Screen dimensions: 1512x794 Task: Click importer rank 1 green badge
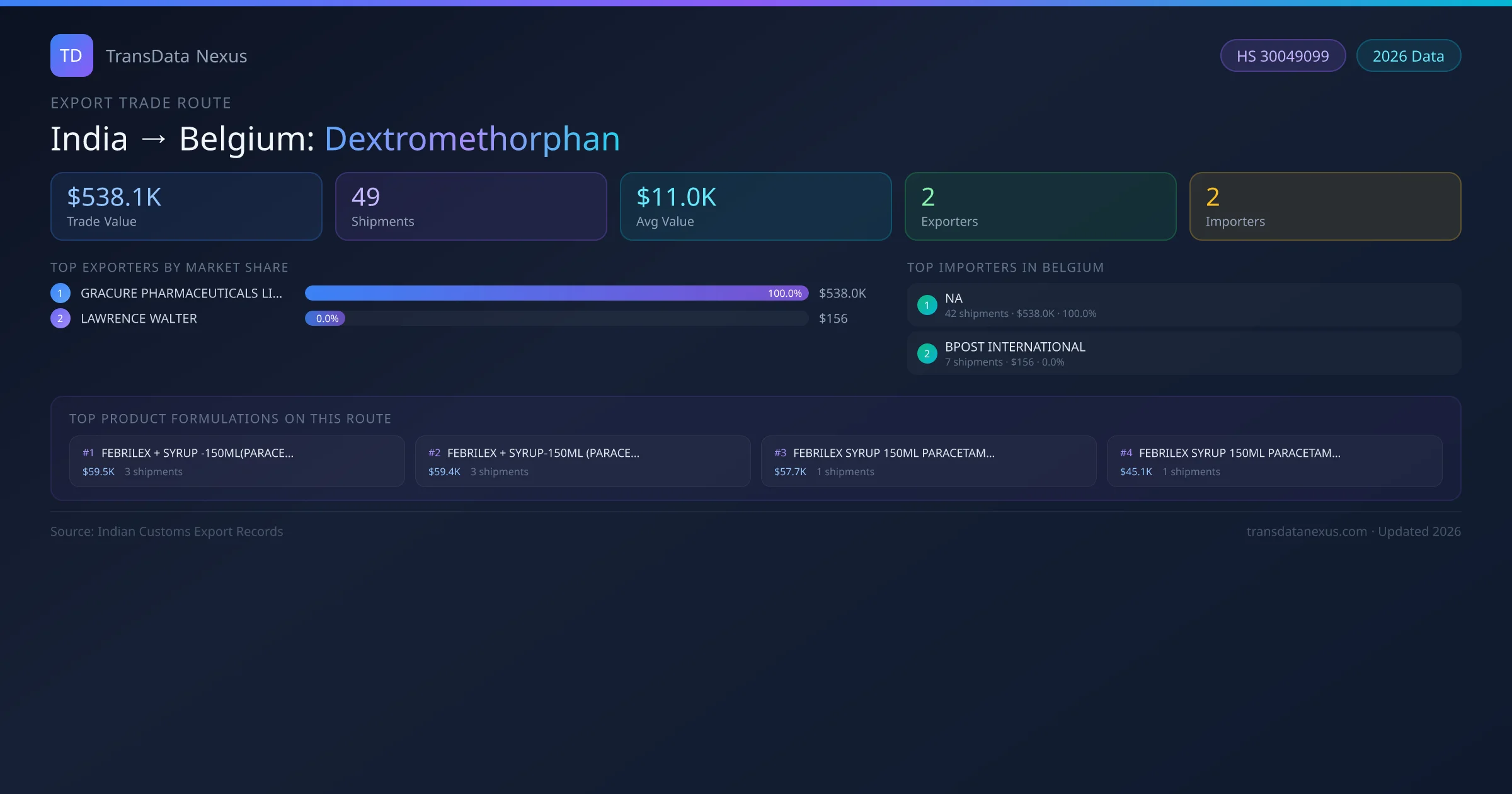click(927, 305)
